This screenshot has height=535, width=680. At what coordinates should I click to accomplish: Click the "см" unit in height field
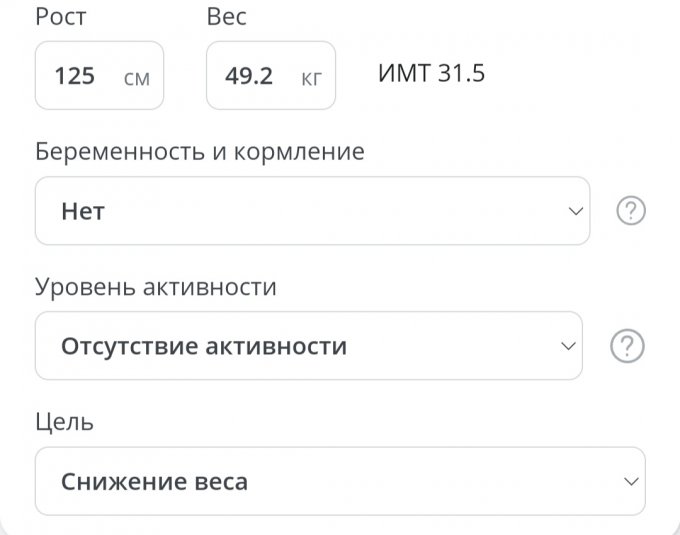click(137, 77)
